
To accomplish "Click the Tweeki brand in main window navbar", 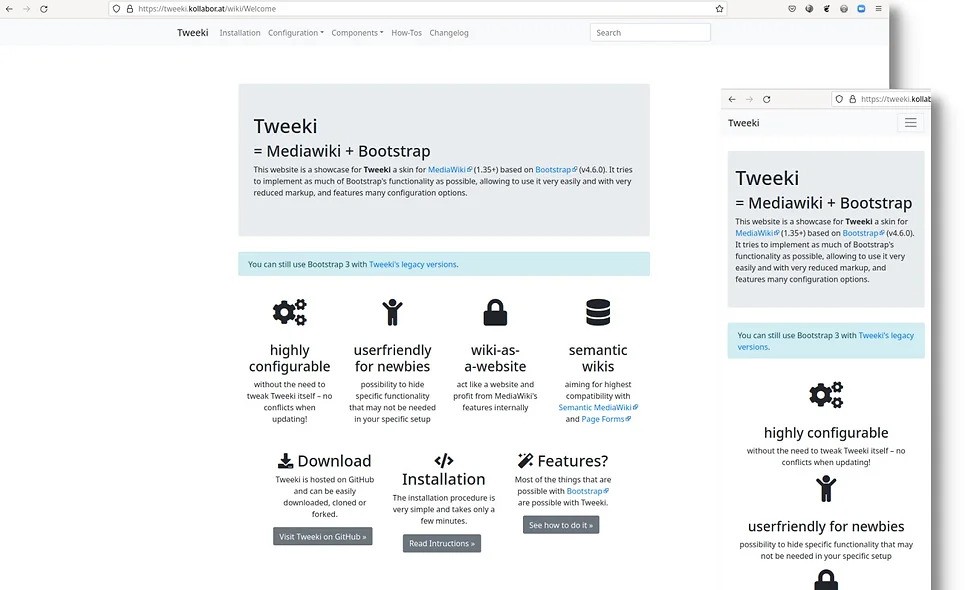I will click(x=193, y=33).
